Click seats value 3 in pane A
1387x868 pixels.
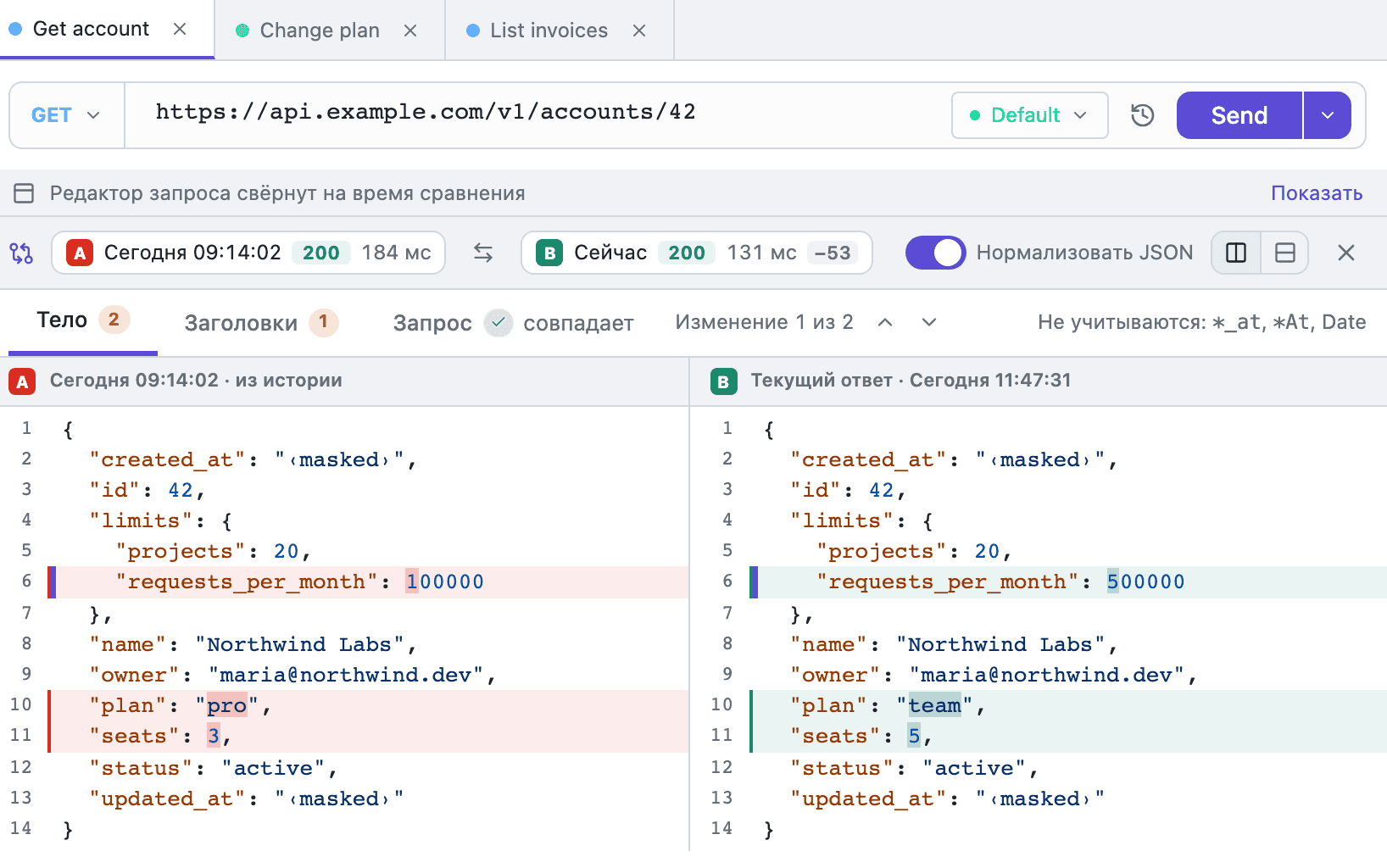(213, 736)
